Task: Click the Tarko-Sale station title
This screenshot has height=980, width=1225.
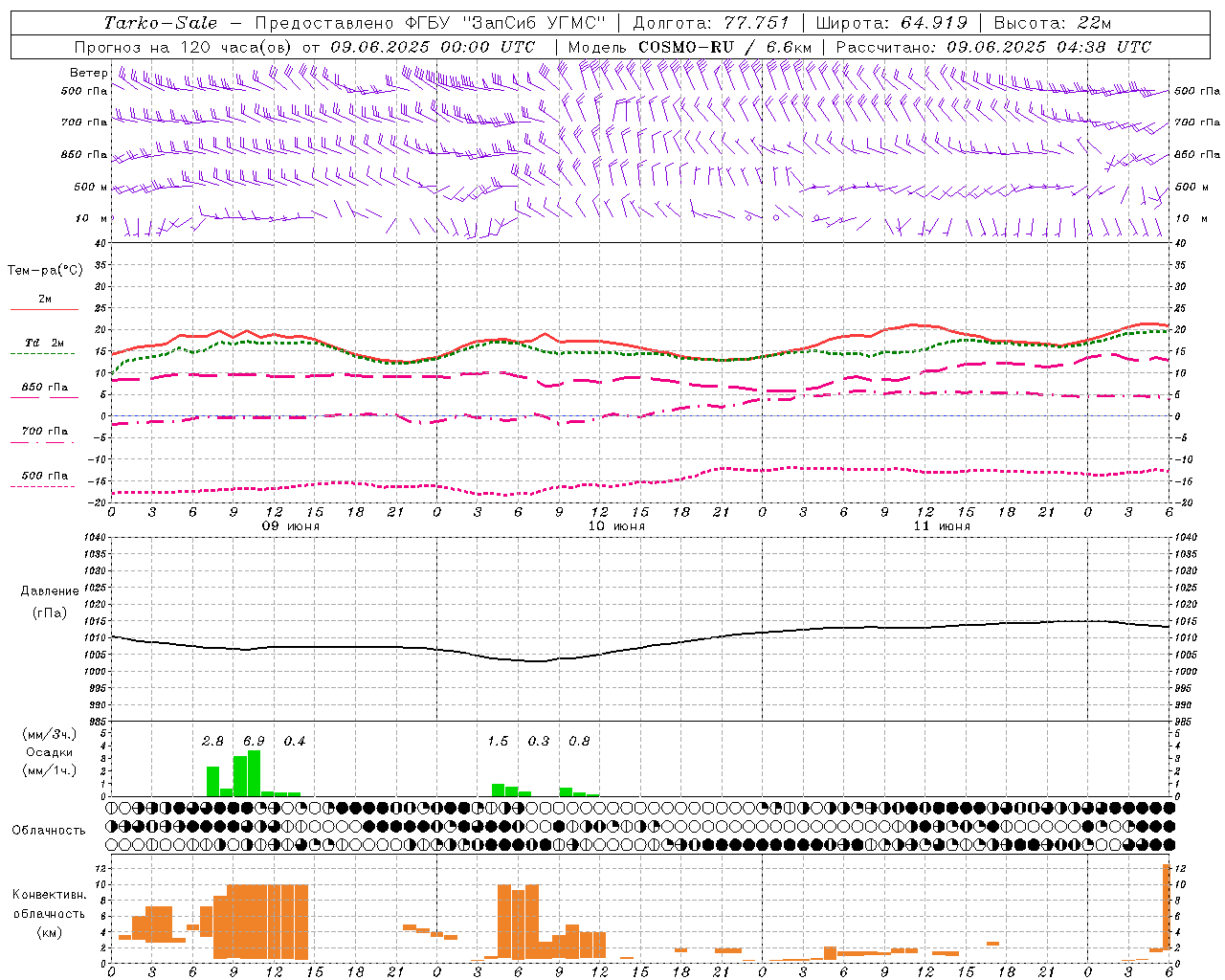Action: pyautogui.click(x=161, y=23)
